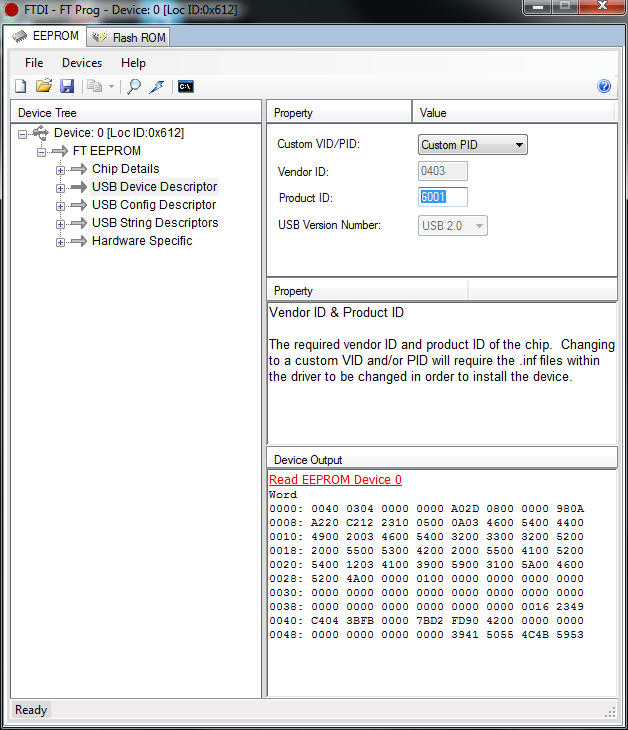Screen dimensions: 628x730
Task: Click the USB icon next to Device: 0
Action: click(41, 133)
